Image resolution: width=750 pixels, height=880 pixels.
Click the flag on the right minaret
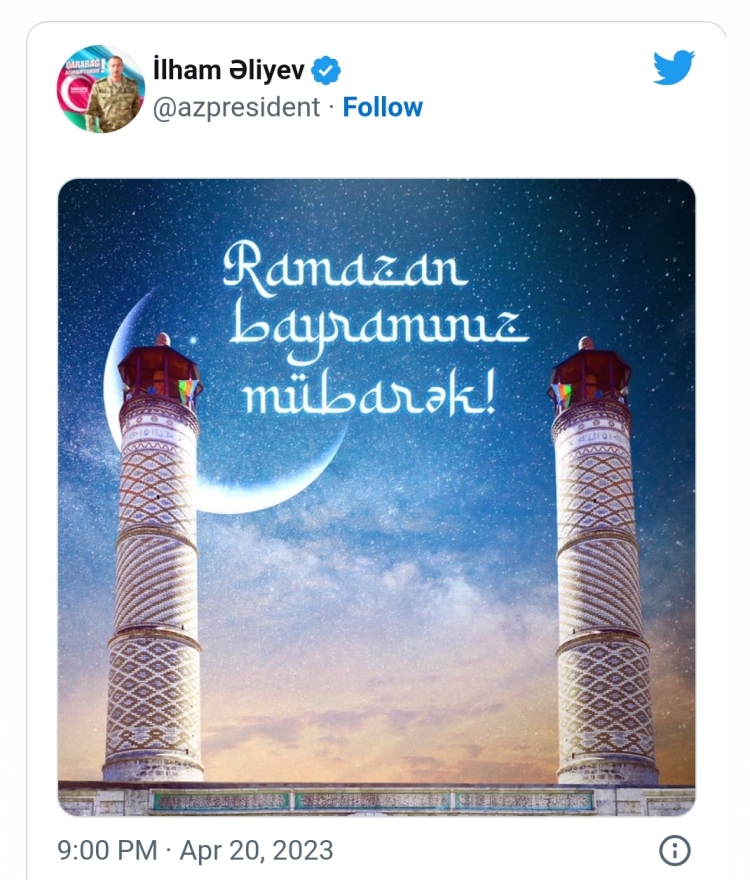coord(561,396)
